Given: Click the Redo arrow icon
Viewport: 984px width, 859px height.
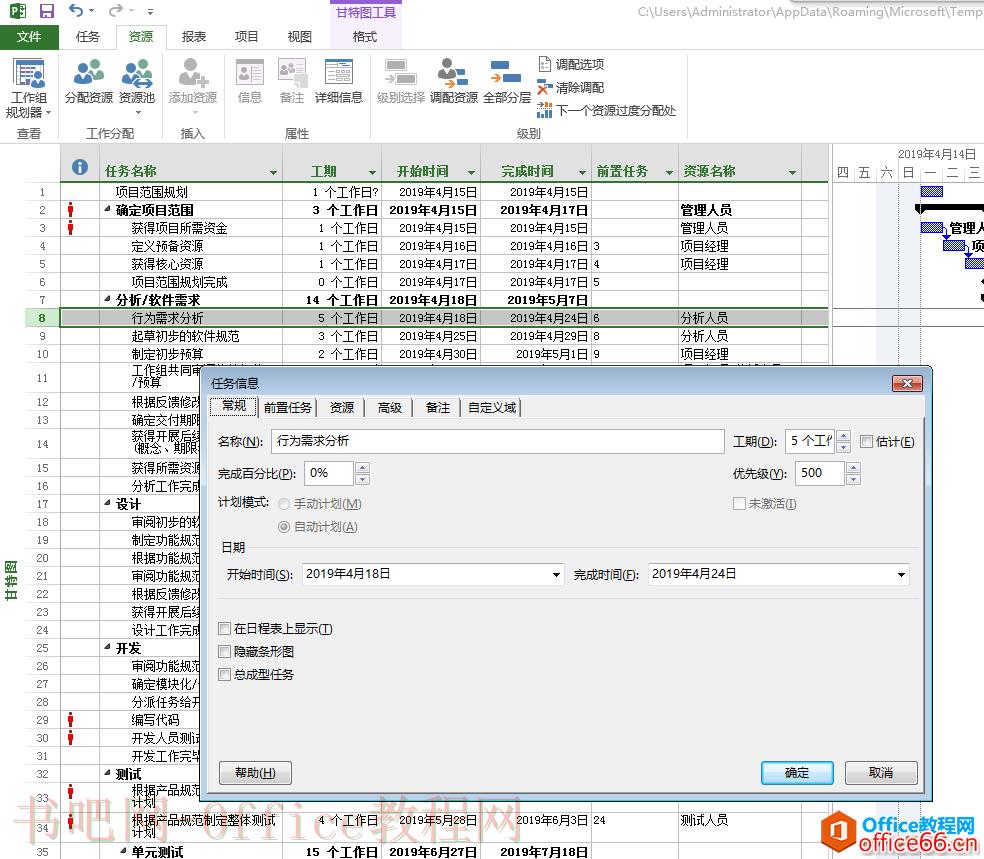Looking at the screenshot, I should point(116,11).
